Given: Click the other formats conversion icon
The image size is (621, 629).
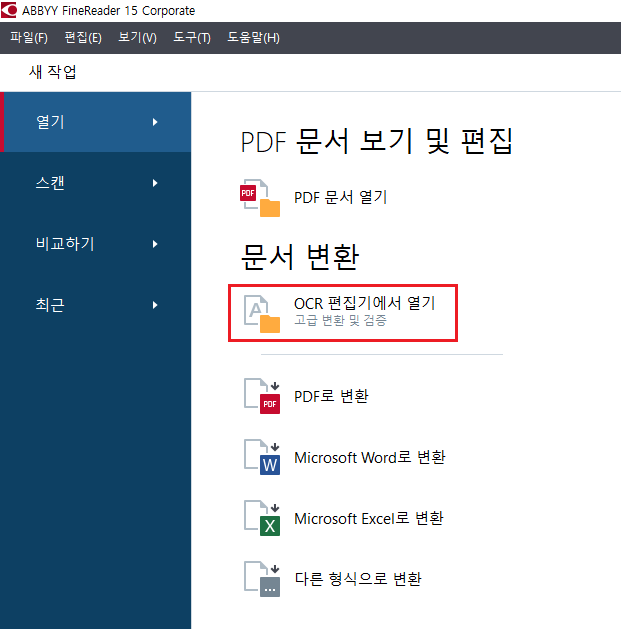Looking at the screenshot, I should pos(262,579).
